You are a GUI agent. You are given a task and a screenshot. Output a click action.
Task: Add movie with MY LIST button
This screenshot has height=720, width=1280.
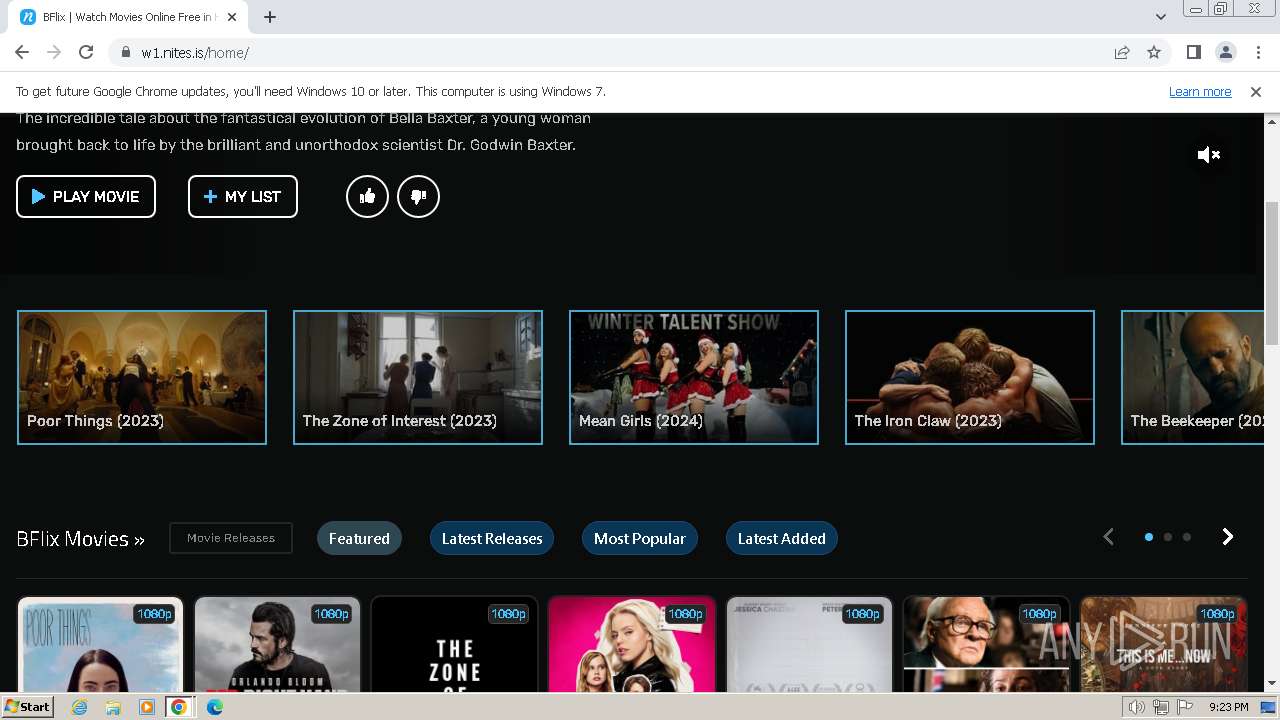coord(243,196)
